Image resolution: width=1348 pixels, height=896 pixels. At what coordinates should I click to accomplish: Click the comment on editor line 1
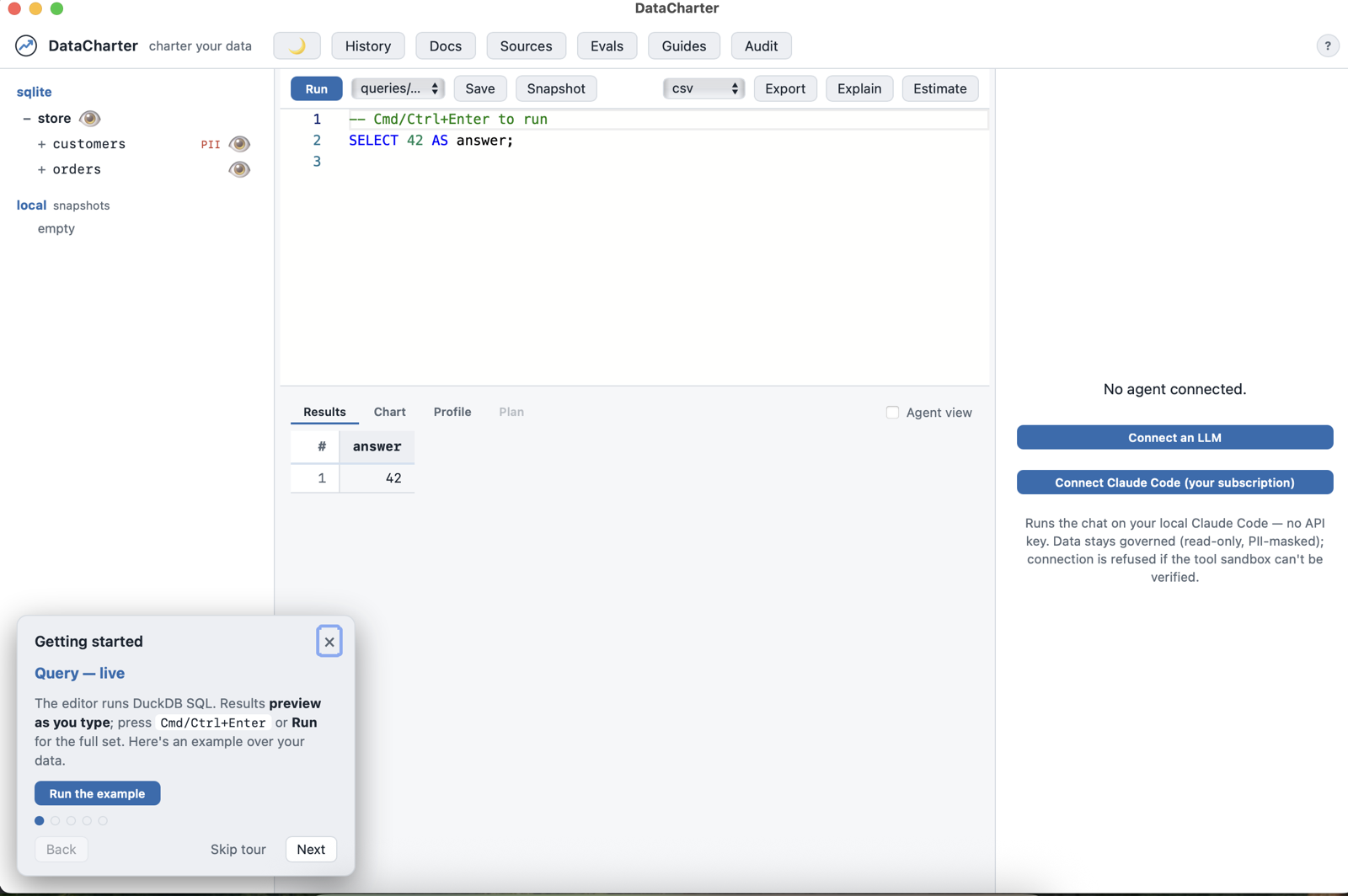pyautogui.click(x=447, y=120)
